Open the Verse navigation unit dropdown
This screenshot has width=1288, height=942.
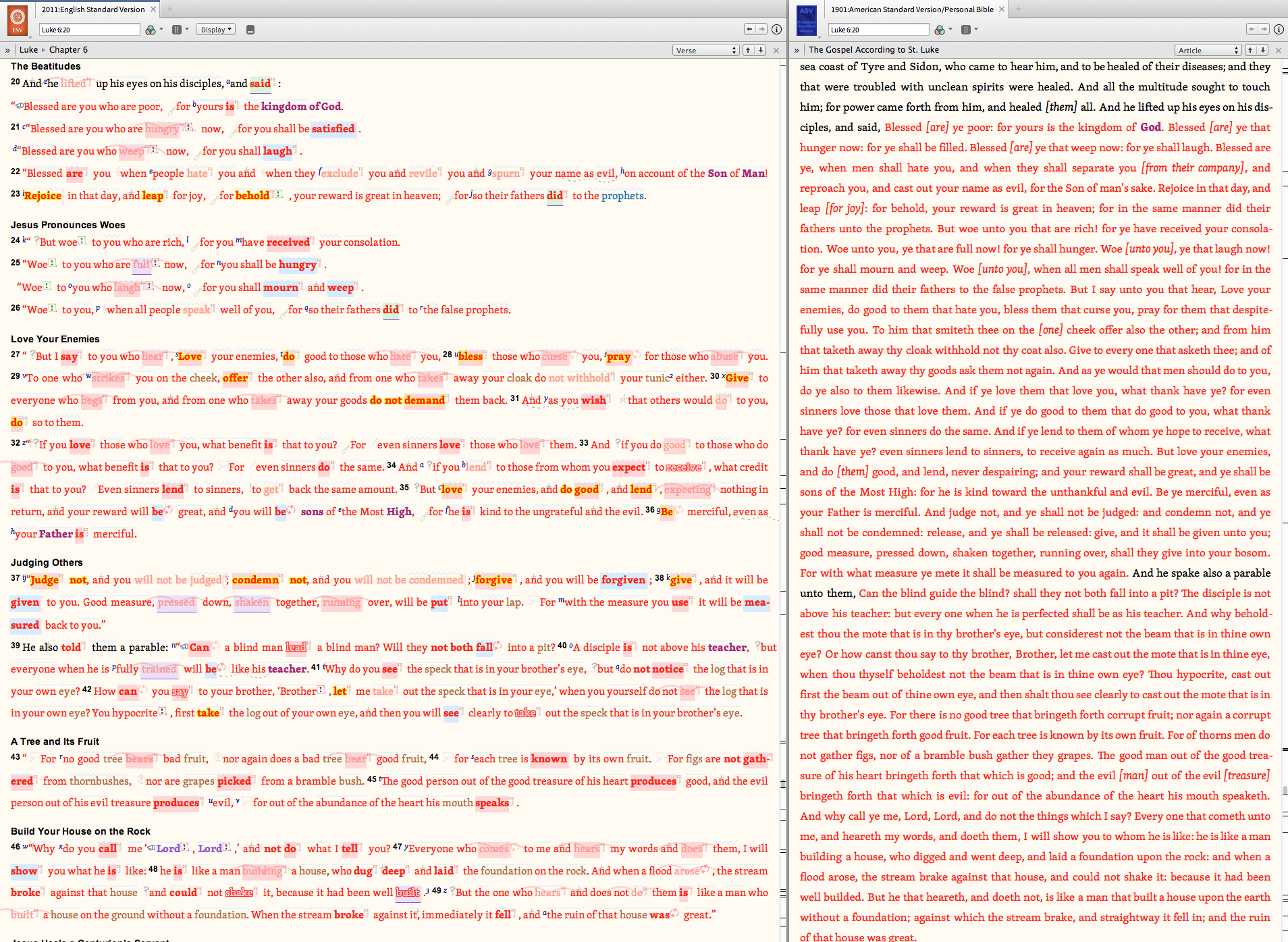tap(706, 50)
